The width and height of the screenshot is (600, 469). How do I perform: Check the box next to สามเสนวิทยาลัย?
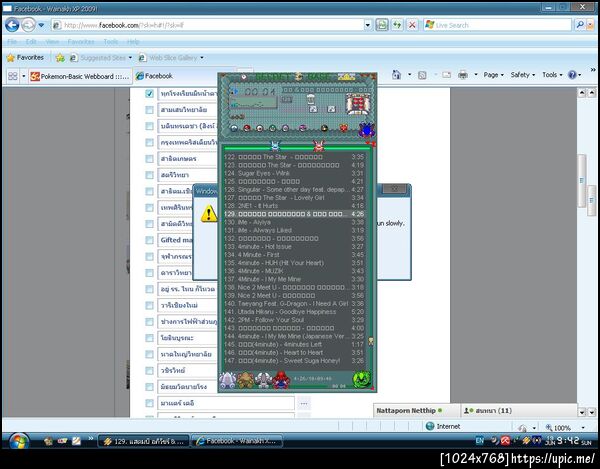pyautogui.click(x=150, y=110)
